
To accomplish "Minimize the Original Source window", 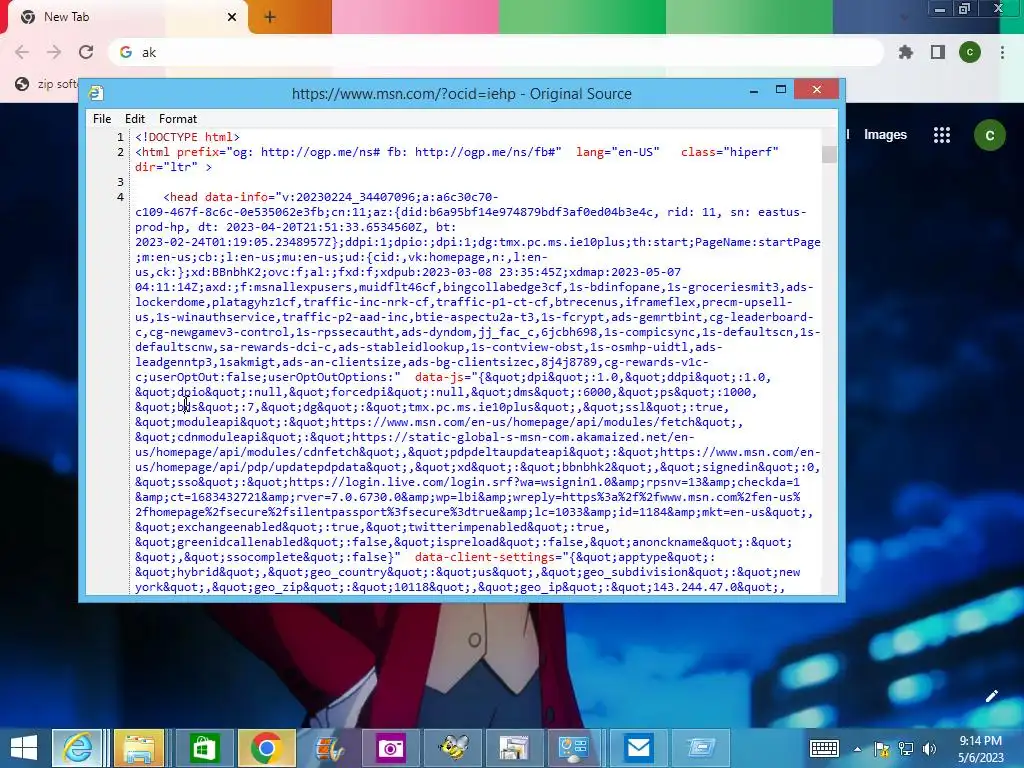I will [754, 91].
